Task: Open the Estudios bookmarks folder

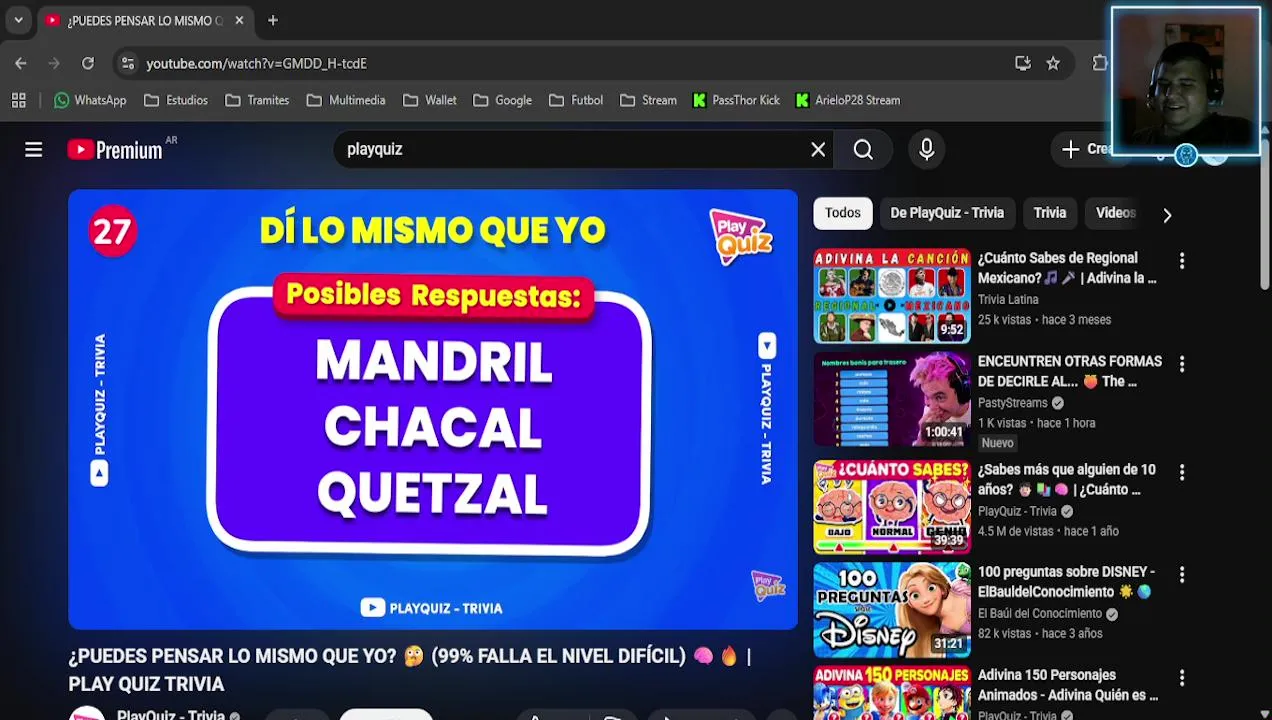Action: (x=176, y=100)
